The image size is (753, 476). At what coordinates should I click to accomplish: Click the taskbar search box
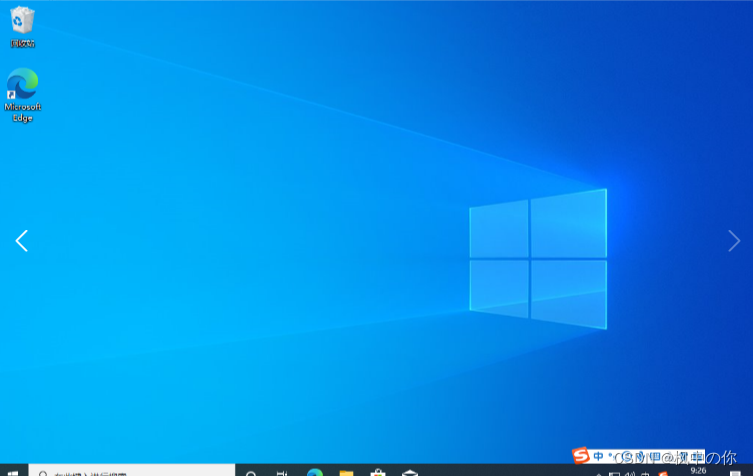pyautogui.click(x=132, y=471)
